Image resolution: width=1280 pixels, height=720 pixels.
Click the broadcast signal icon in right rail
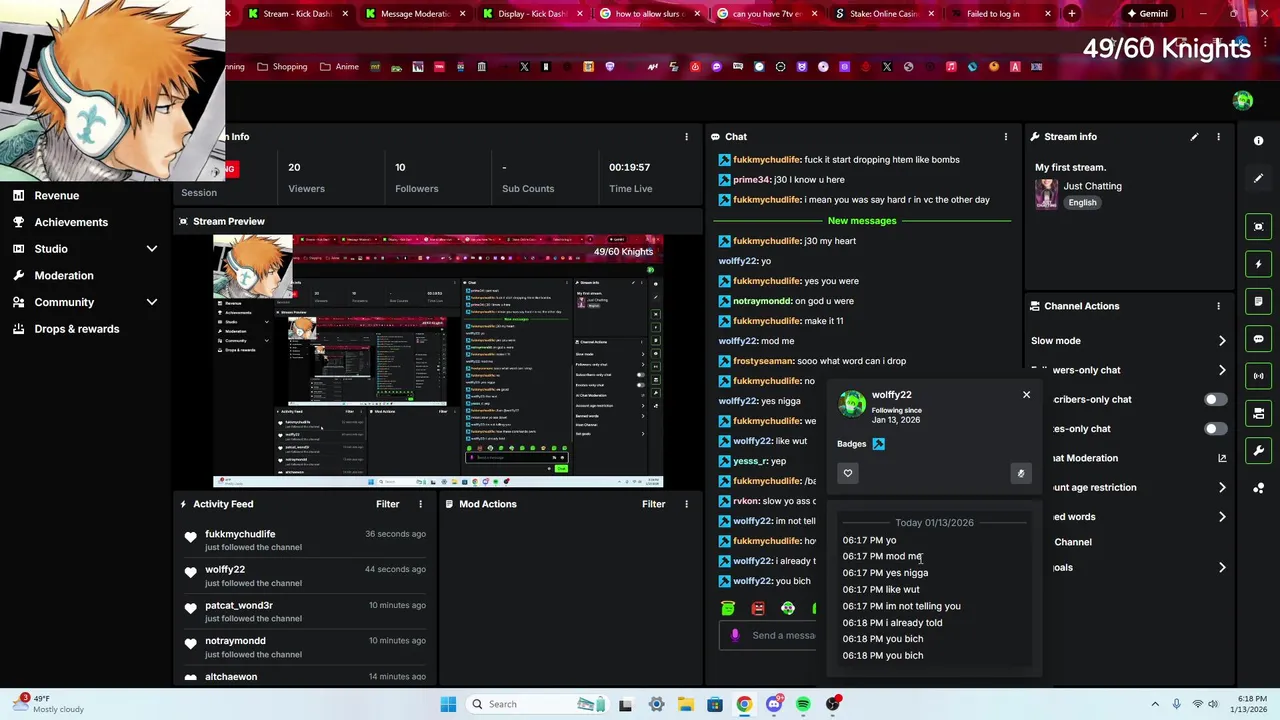pos(1258,376)
